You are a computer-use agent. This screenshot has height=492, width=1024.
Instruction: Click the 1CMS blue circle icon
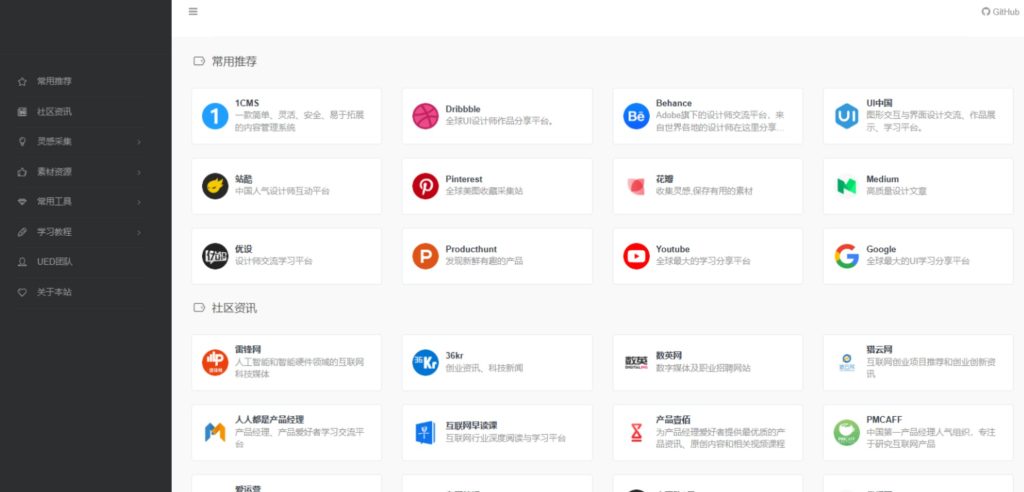(x=215, y=116)
